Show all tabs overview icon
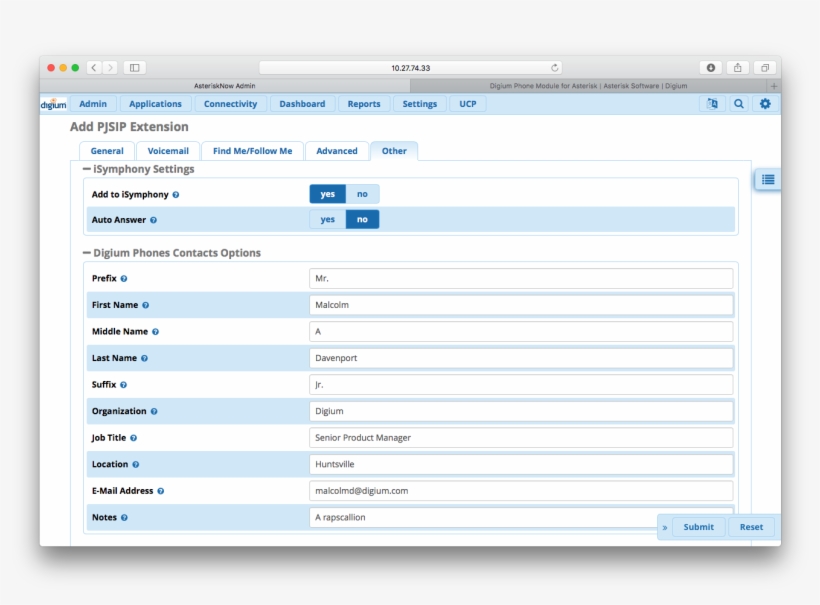Image resolution: width=820 pixels, height=605 pixels. 765,67
